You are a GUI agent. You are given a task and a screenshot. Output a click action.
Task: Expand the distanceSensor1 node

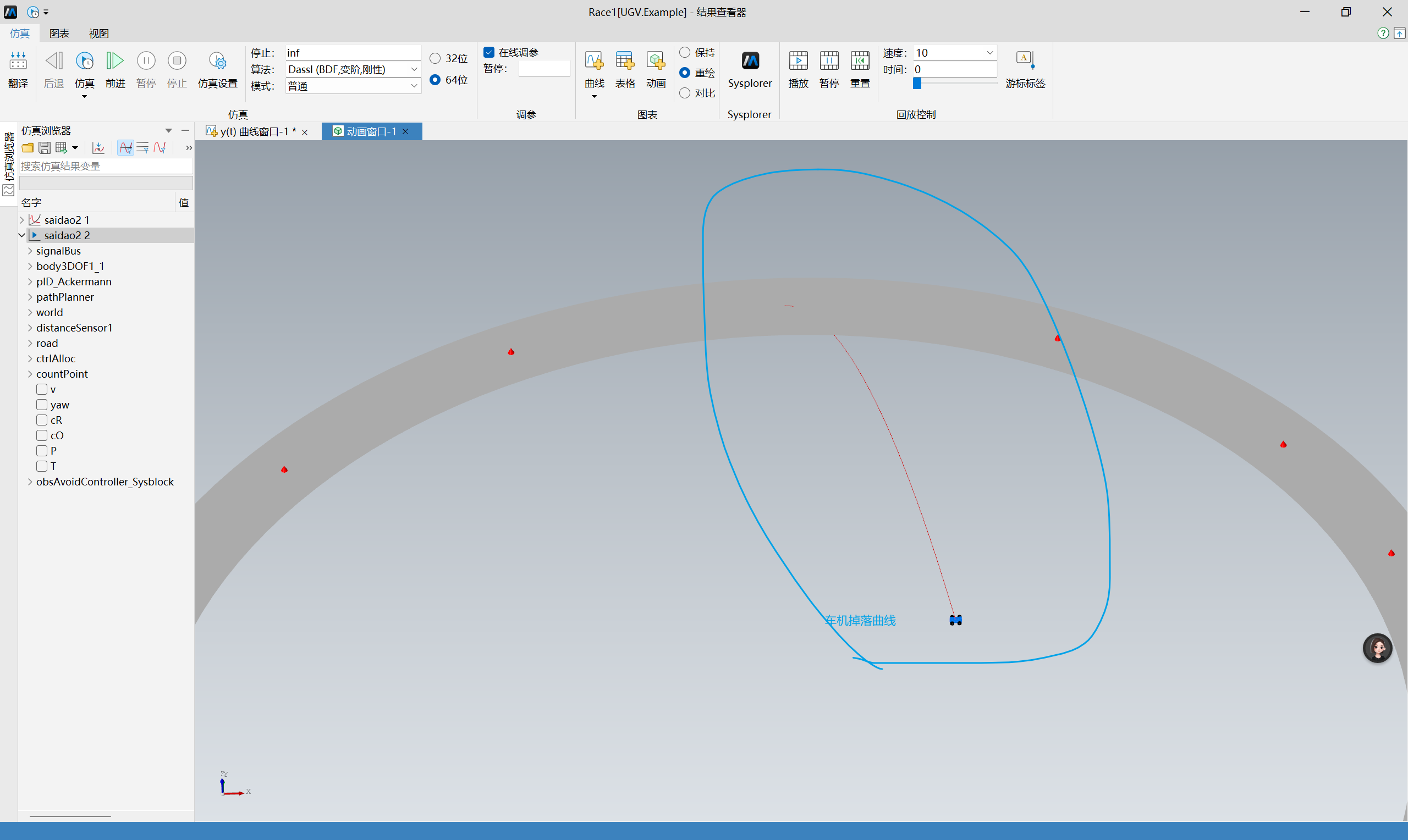pyautogui.click(x=30, y=328)
